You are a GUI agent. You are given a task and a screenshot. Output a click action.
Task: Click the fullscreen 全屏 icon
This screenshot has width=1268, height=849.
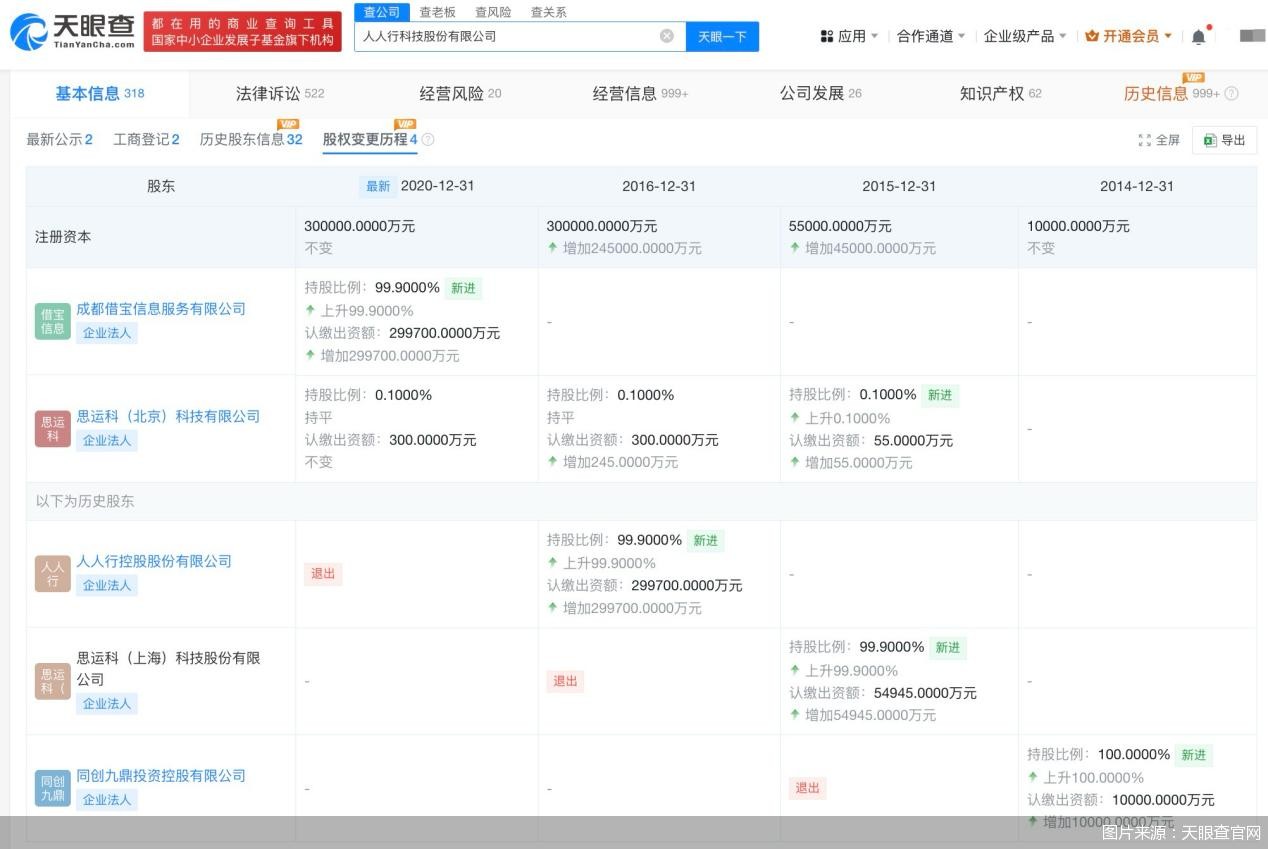pos(1159,140)
